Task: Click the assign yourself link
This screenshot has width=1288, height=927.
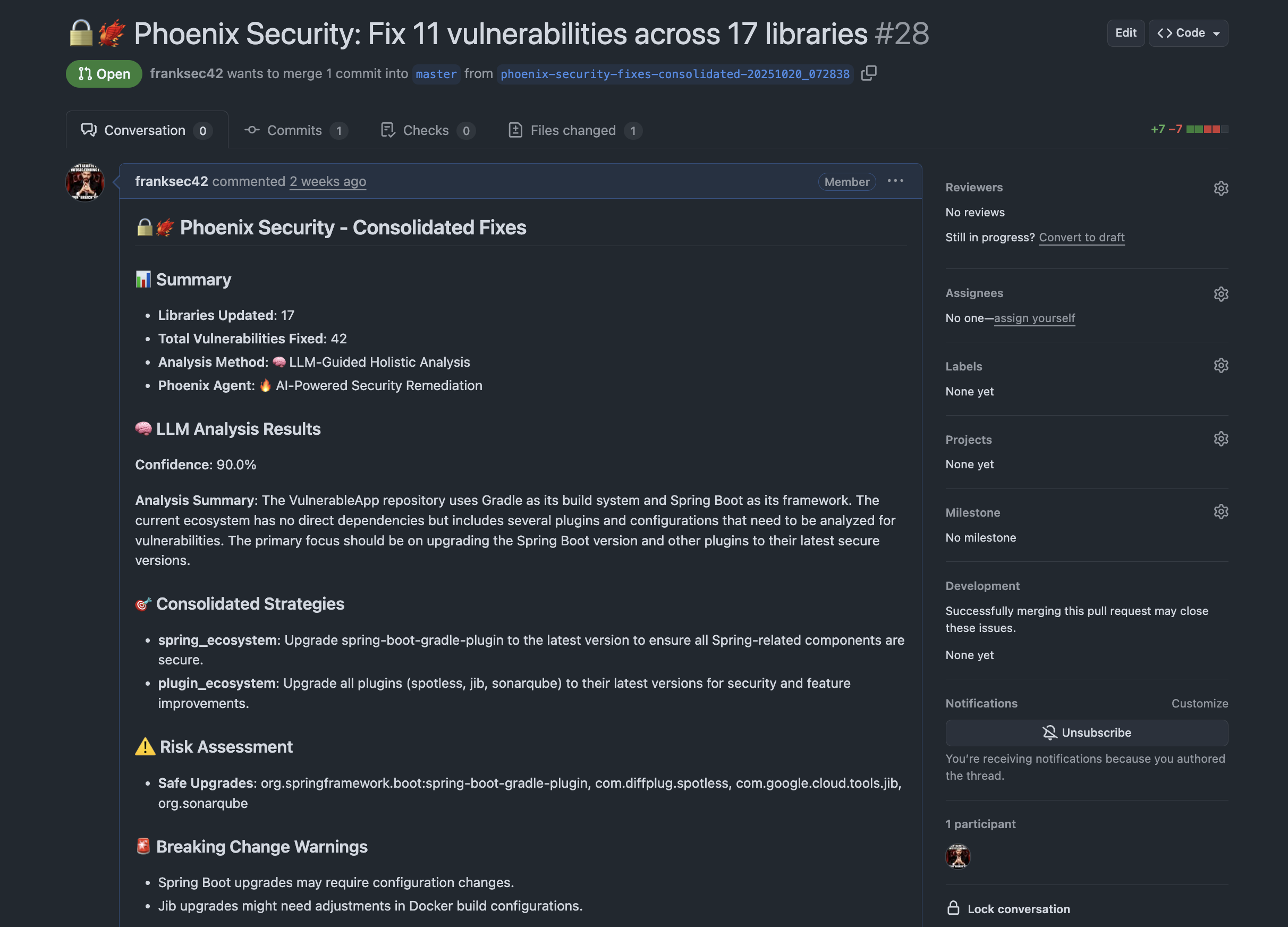Action: point(1033,318)
